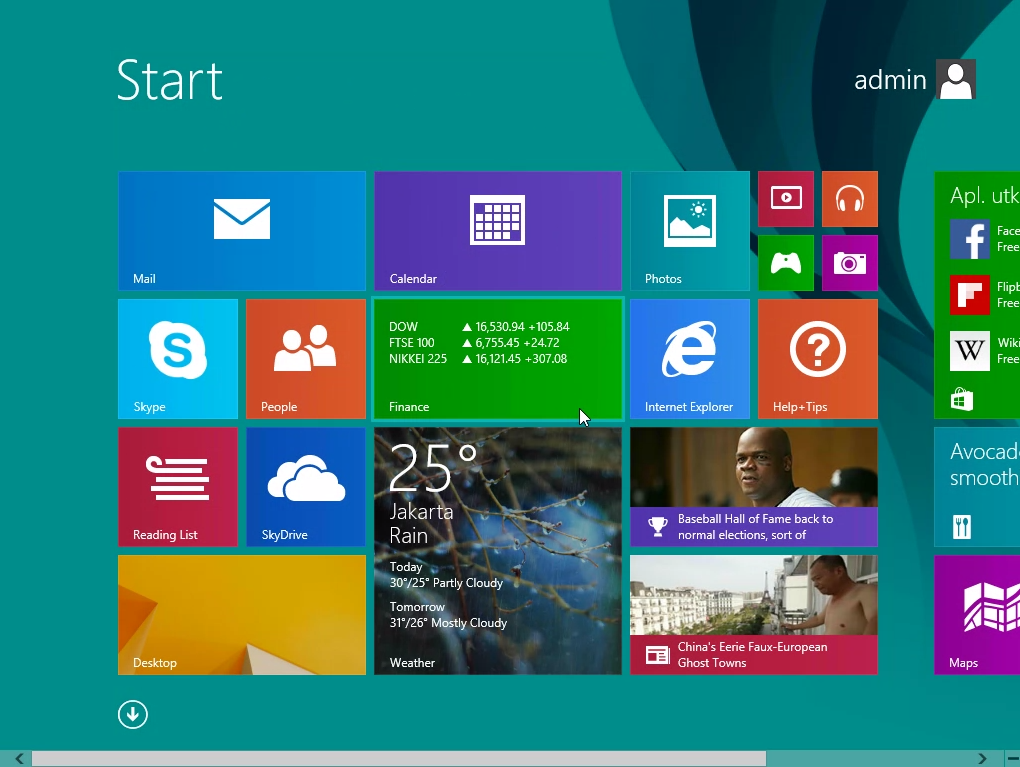Click the admin account name
Screen dimensions: 1020x767
click(x=889, y=79)
